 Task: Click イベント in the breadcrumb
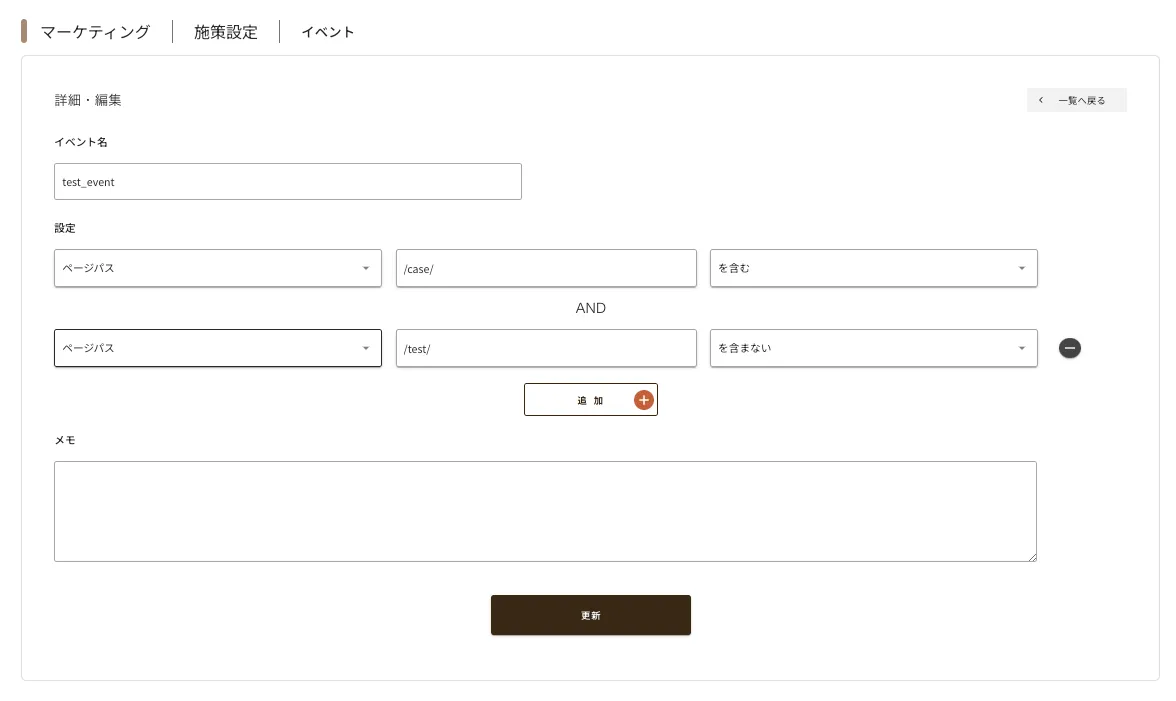tap(328, 31)
